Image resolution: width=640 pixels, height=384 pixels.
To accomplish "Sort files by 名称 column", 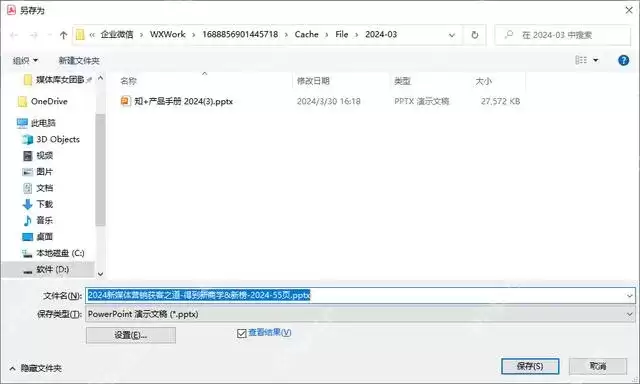I will 128,81.
